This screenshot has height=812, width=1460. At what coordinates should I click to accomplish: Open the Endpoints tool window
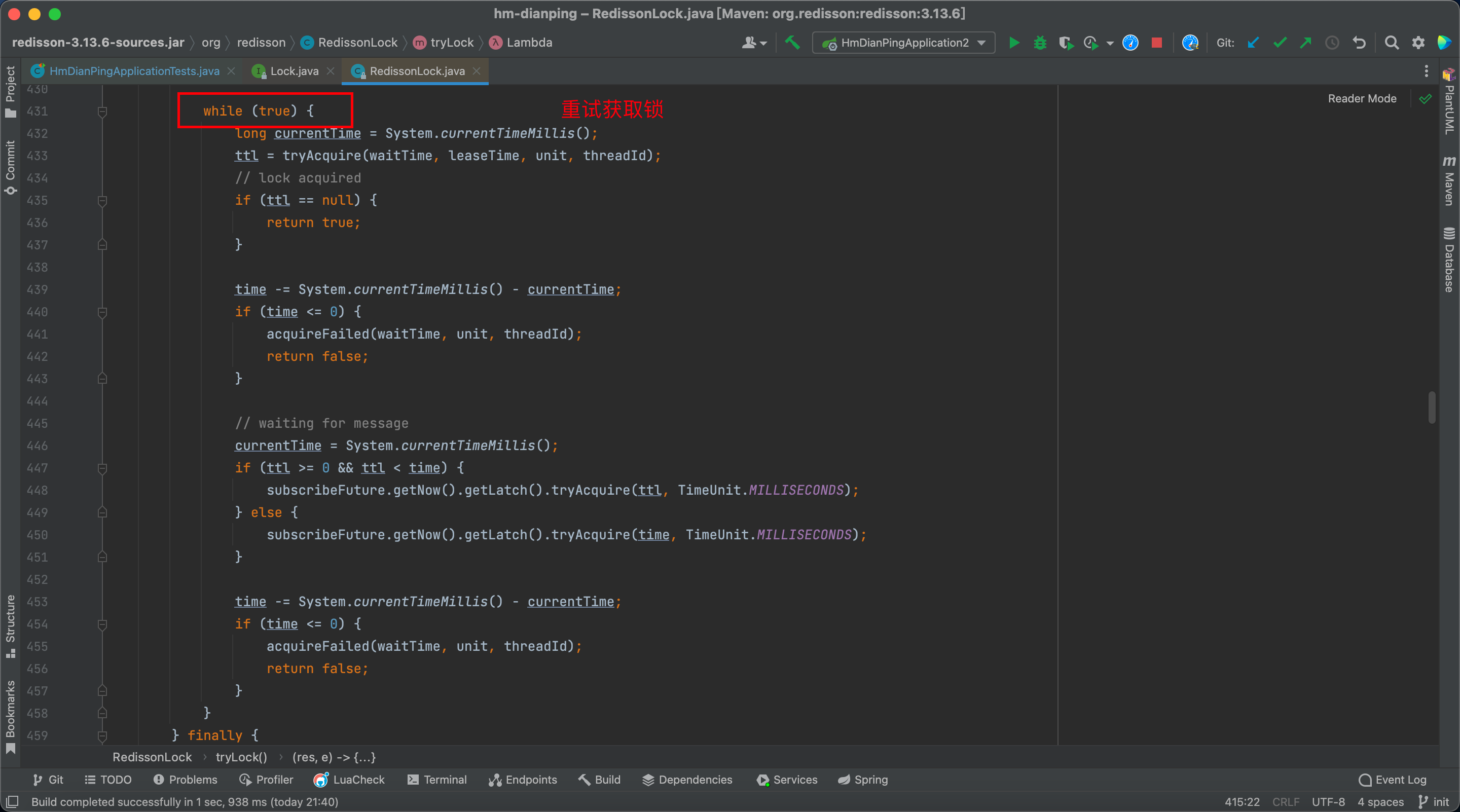point(523,780)
